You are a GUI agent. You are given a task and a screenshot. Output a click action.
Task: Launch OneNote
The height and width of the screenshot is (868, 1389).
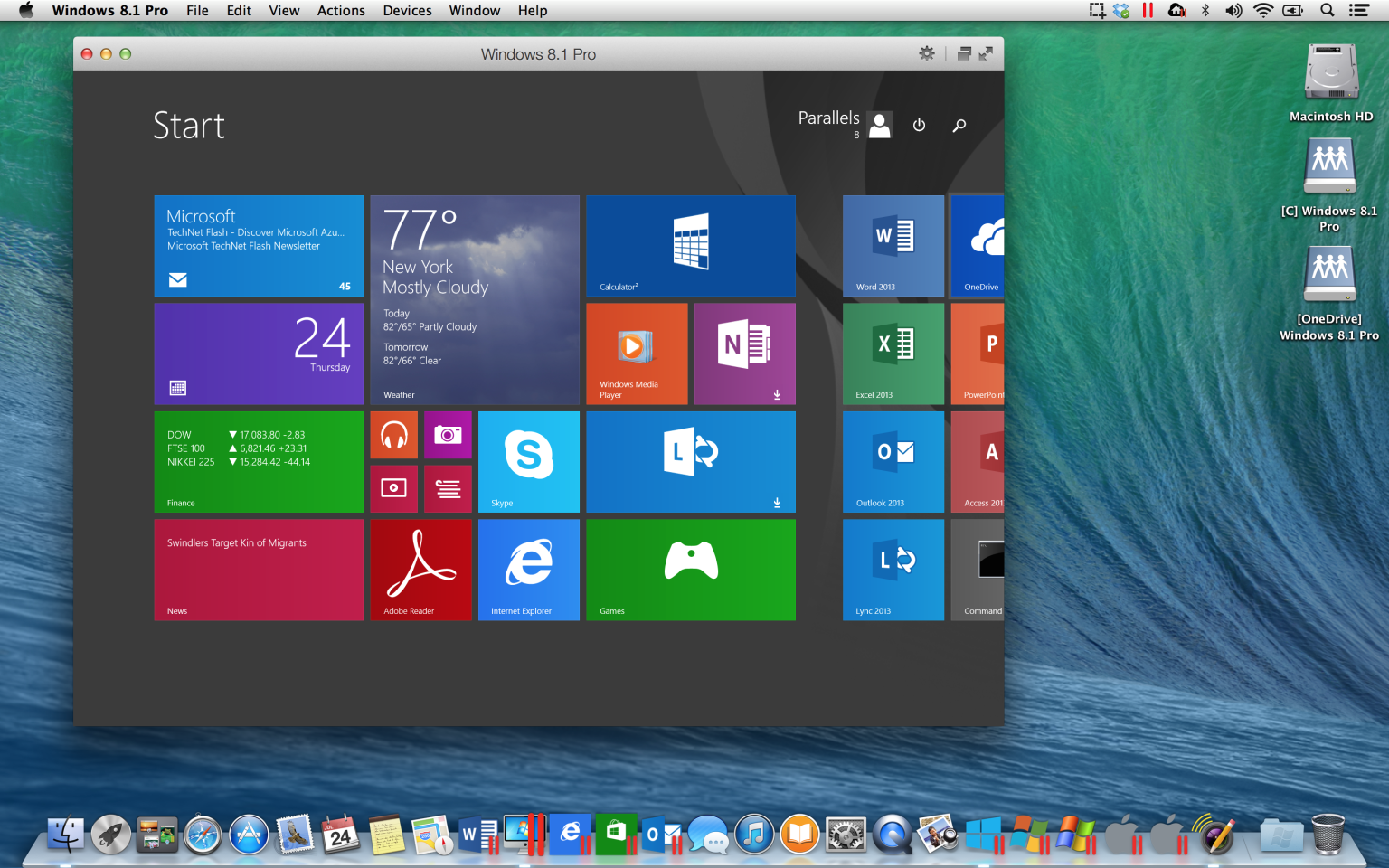pyautogui.click(x=744, y=354)
